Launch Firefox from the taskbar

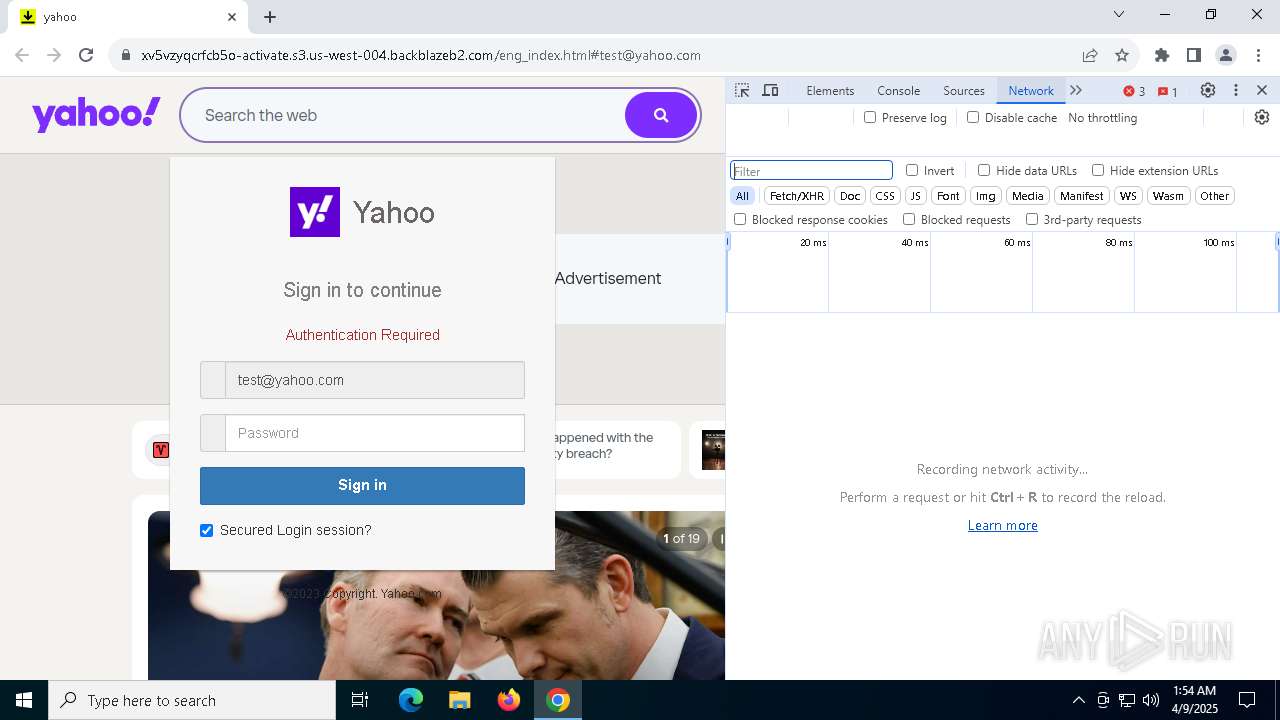pos(509,700)
